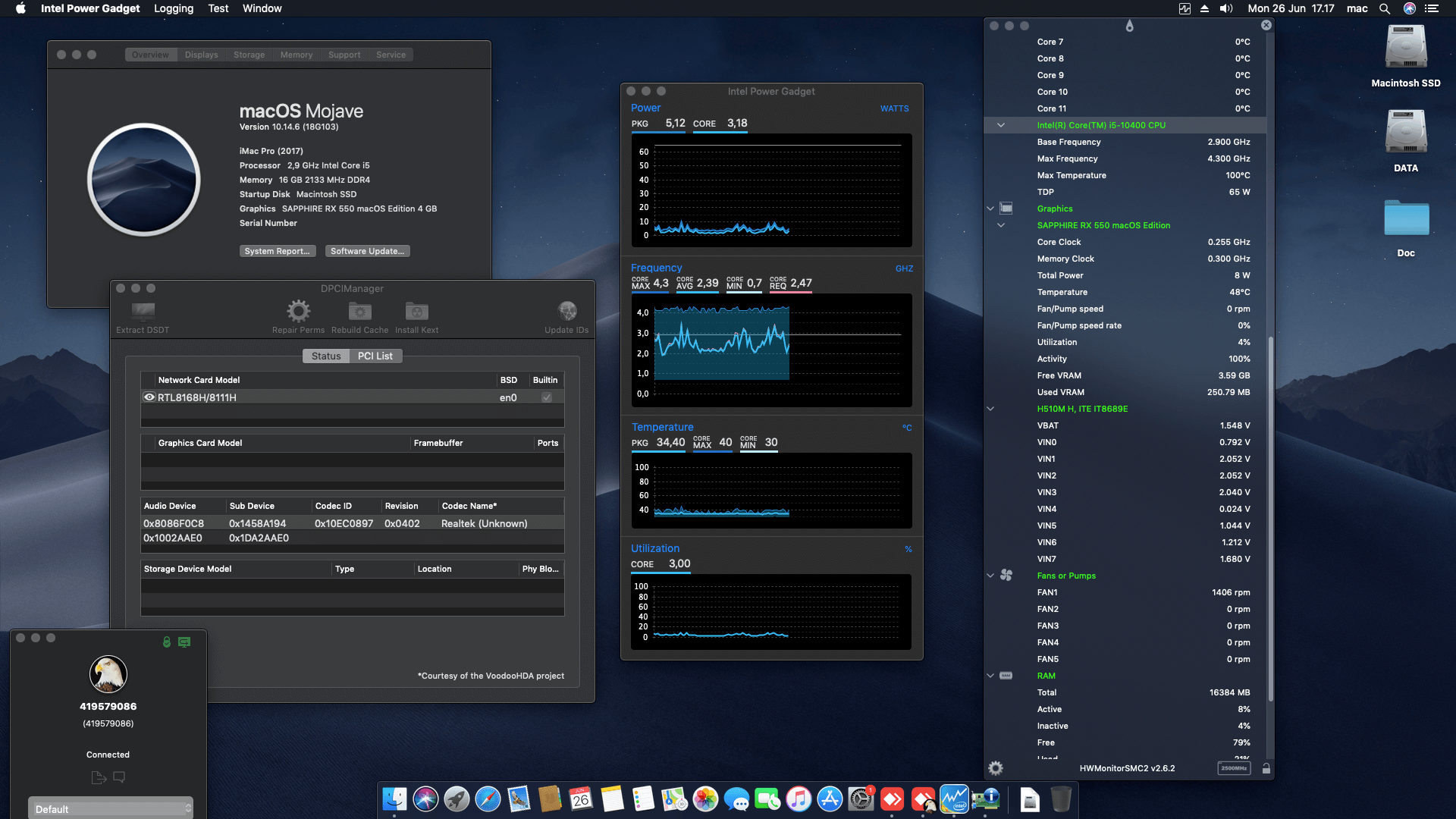
Task: Click the Graphics card icon in HWMonitor
Action: click(1006, 208)
